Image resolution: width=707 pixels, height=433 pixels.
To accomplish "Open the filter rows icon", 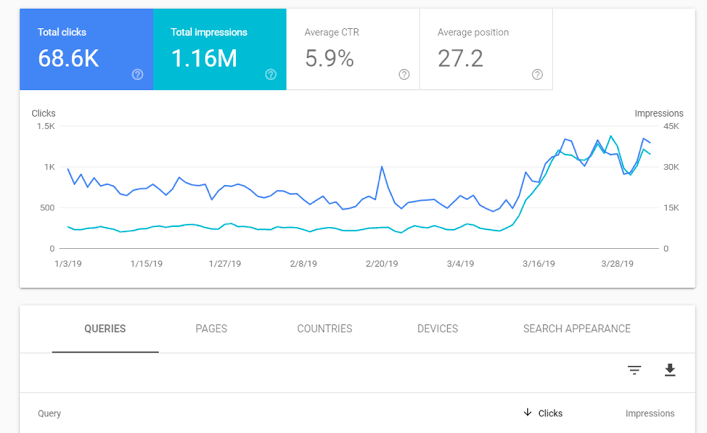I will pyautogui.click(x=634, y=370).
